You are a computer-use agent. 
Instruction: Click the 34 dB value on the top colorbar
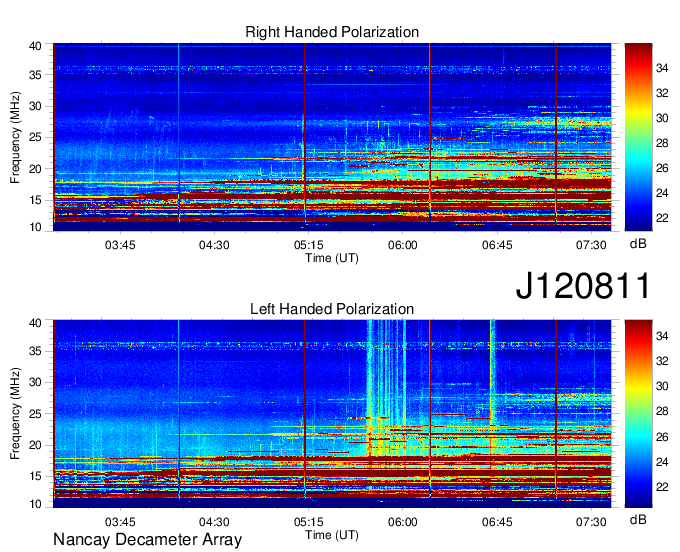tap(662, 68)
